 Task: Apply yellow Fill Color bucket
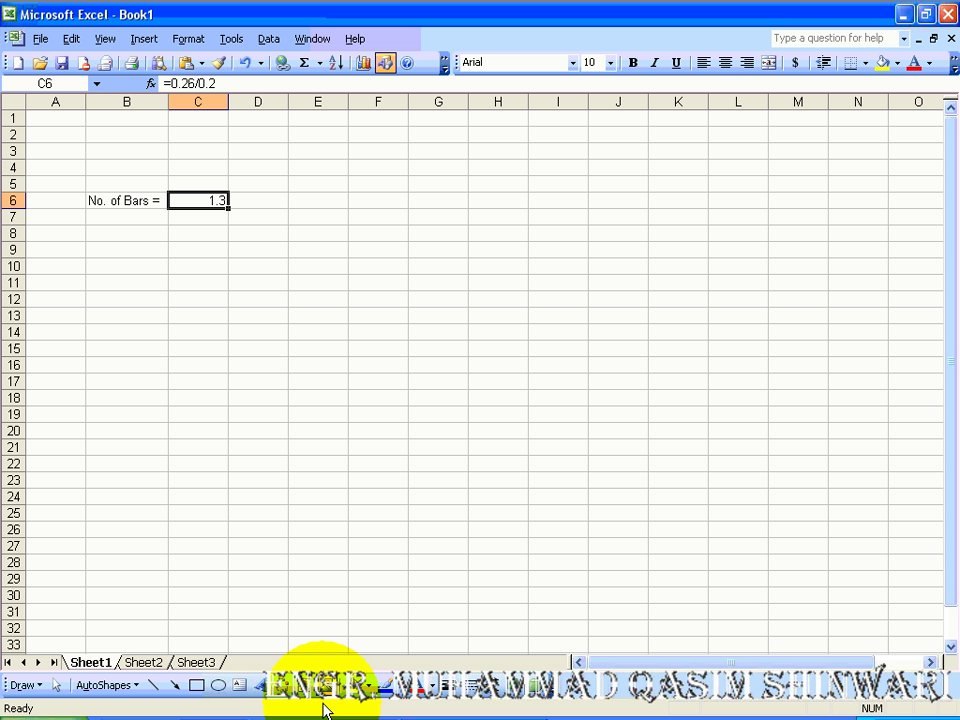coord(882,62)
